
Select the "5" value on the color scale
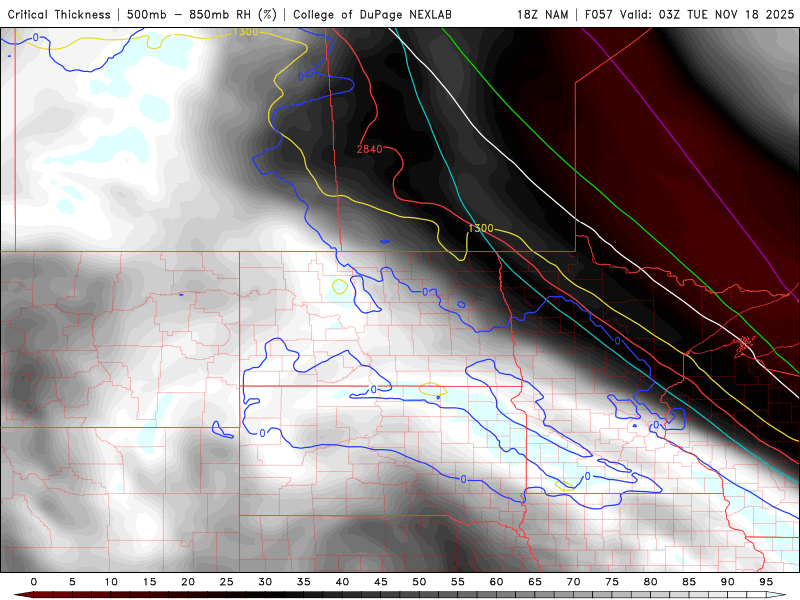pyautogui.click(x=72, y=582)
